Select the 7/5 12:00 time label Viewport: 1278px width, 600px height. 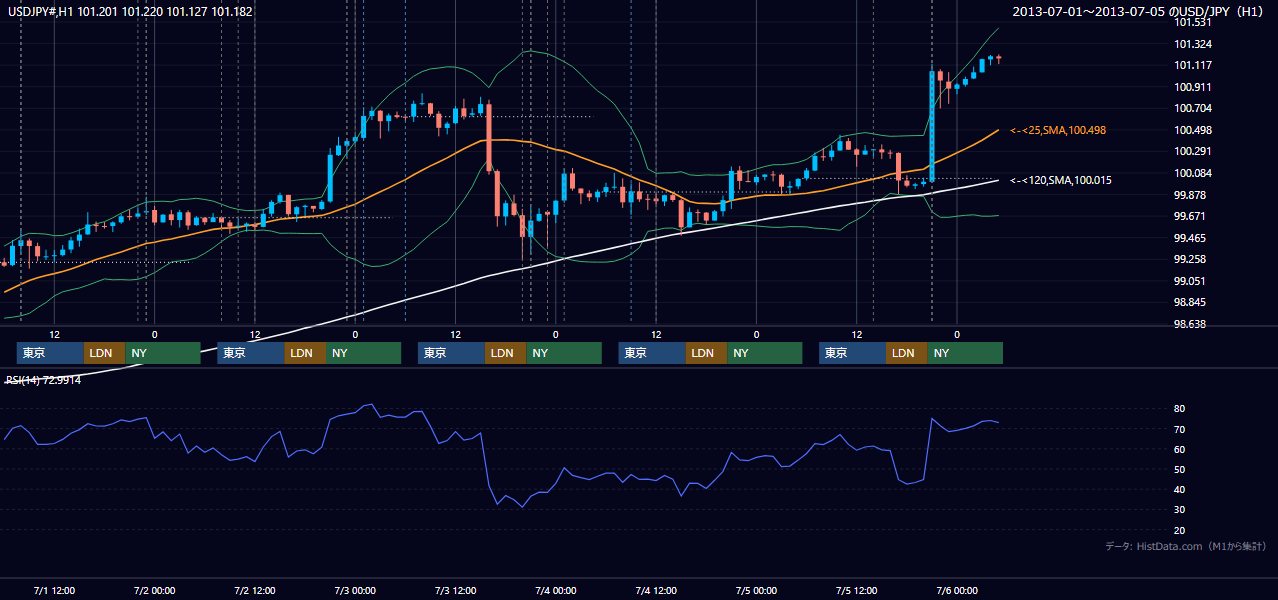(856, 590)
